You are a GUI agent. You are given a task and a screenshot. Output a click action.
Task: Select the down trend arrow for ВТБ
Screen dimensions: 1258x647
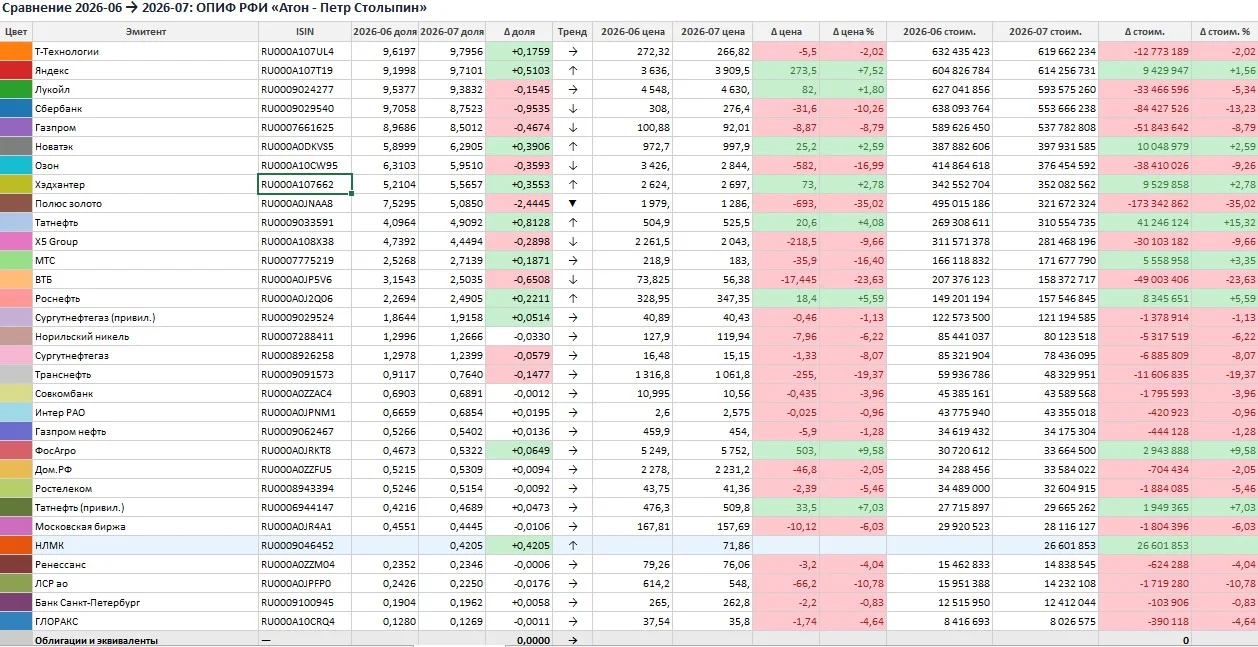[573, 279]
